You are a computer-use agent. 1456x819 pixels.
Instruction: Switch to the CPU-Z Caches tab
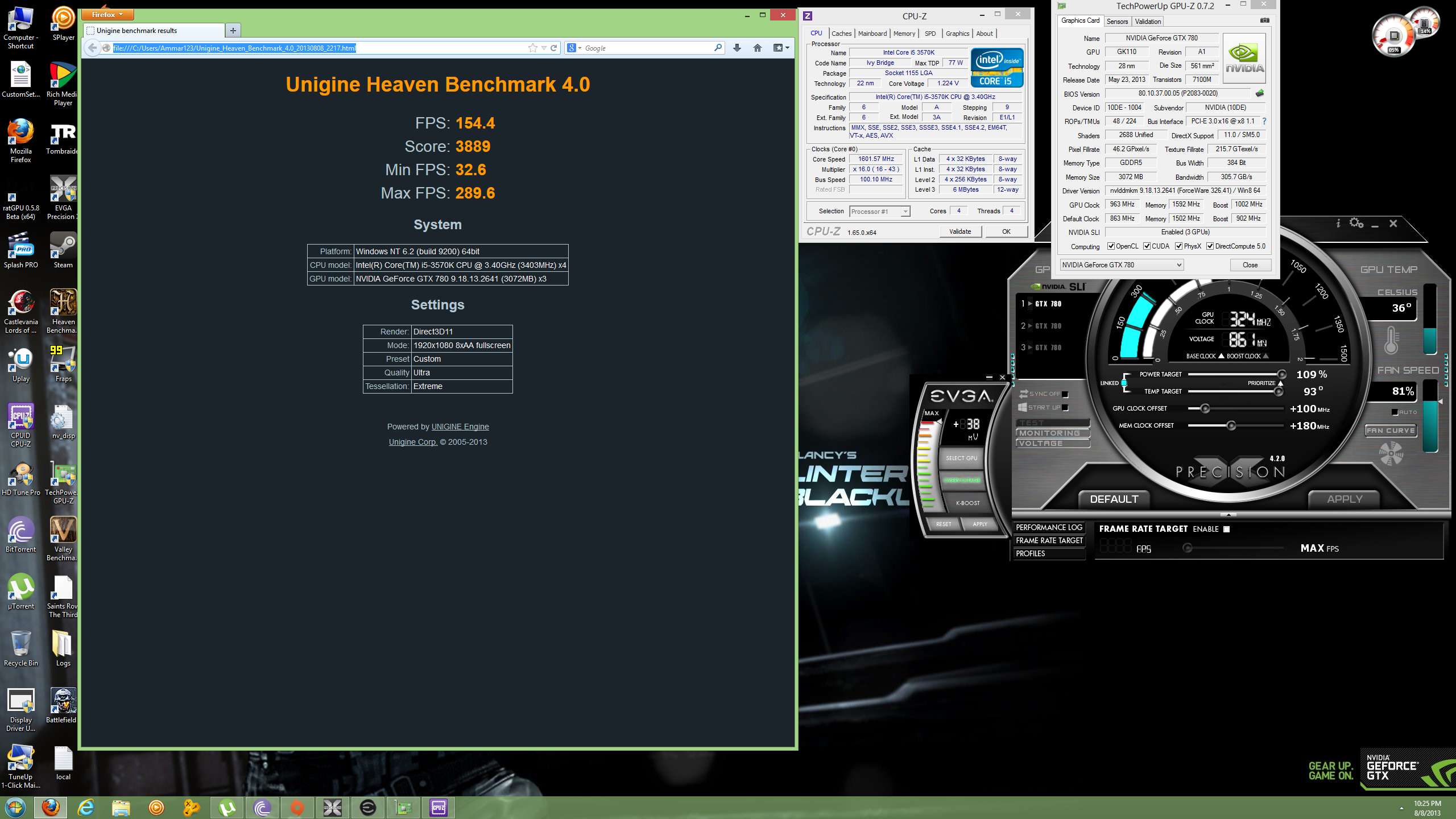[841, 34]
